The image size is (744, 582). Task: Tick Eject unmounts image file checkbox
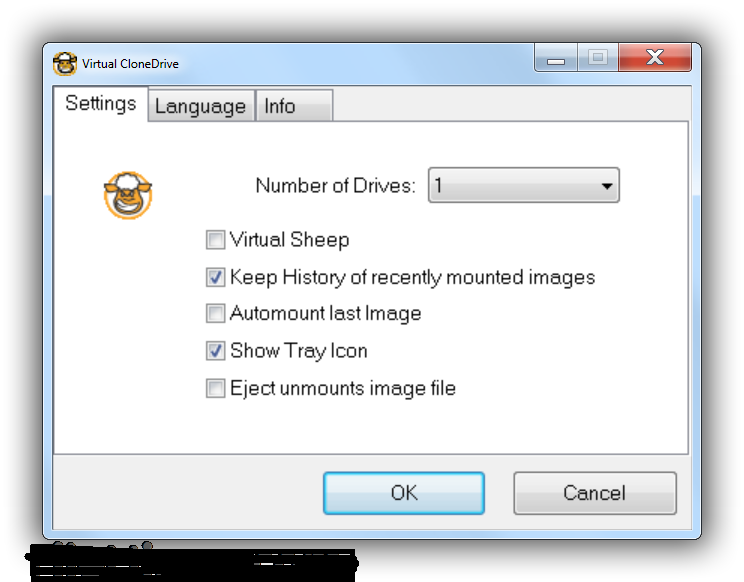215,388
